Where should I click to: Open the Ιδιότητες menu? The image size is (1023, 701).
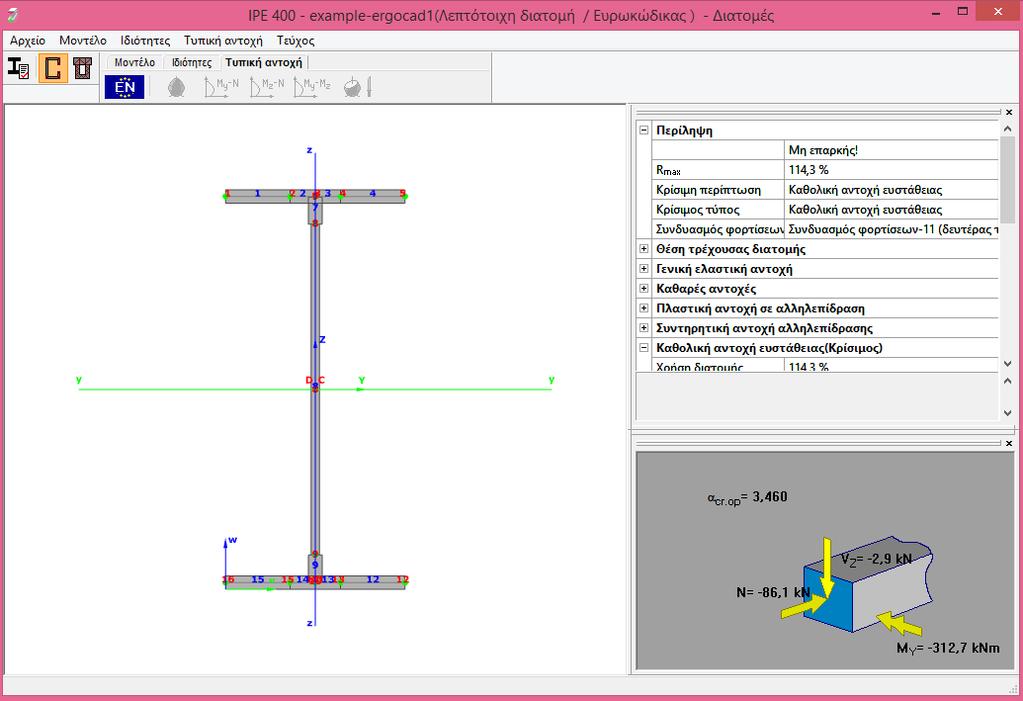click(x=145, y=40)
